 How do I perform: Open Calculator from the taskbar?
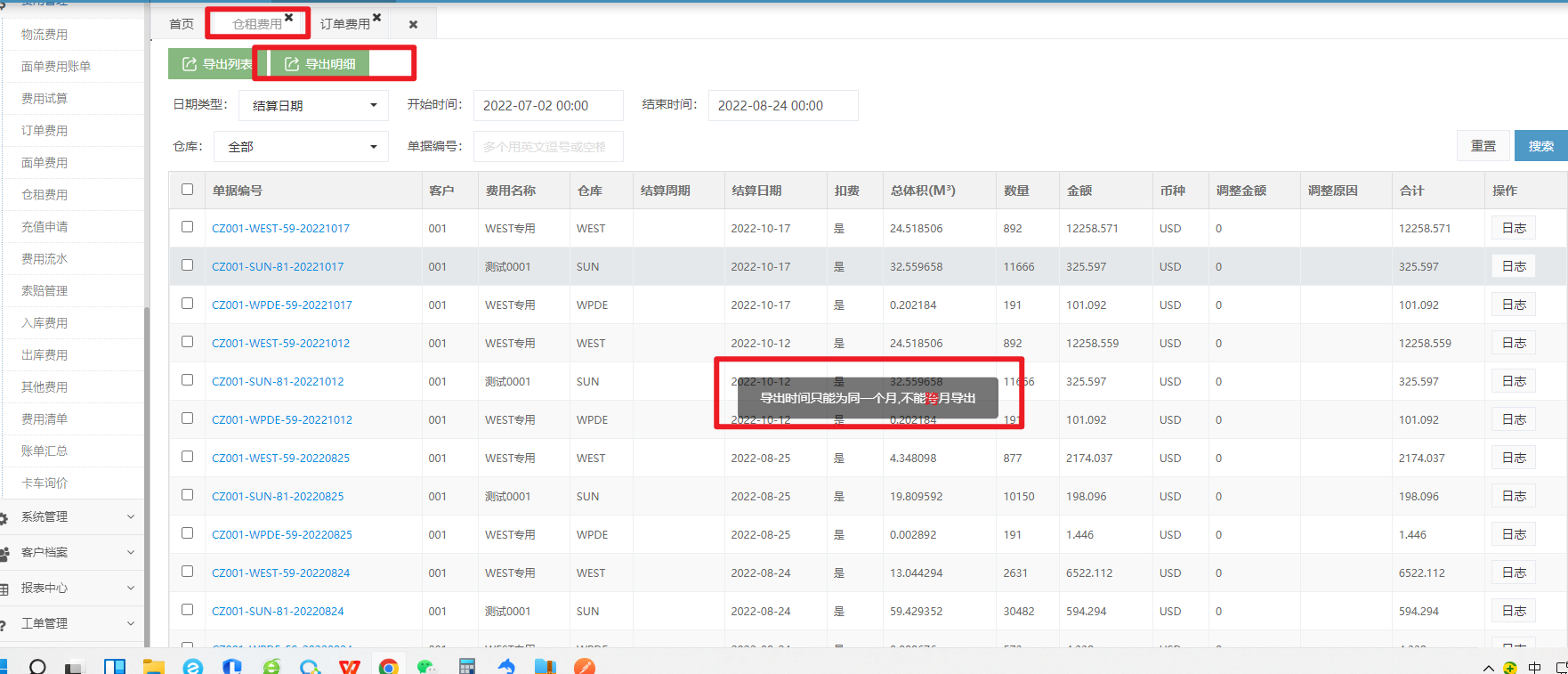(x=466, y=666)
